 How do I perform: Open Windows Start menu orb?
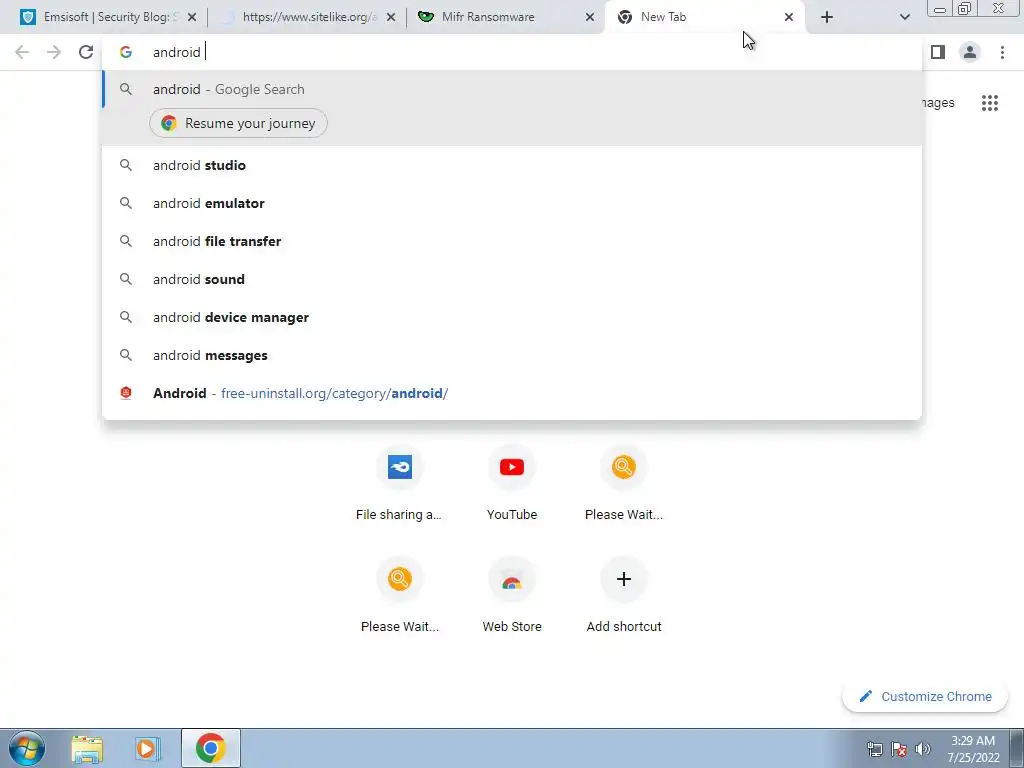pyautogui.click(x=27, y=748)
